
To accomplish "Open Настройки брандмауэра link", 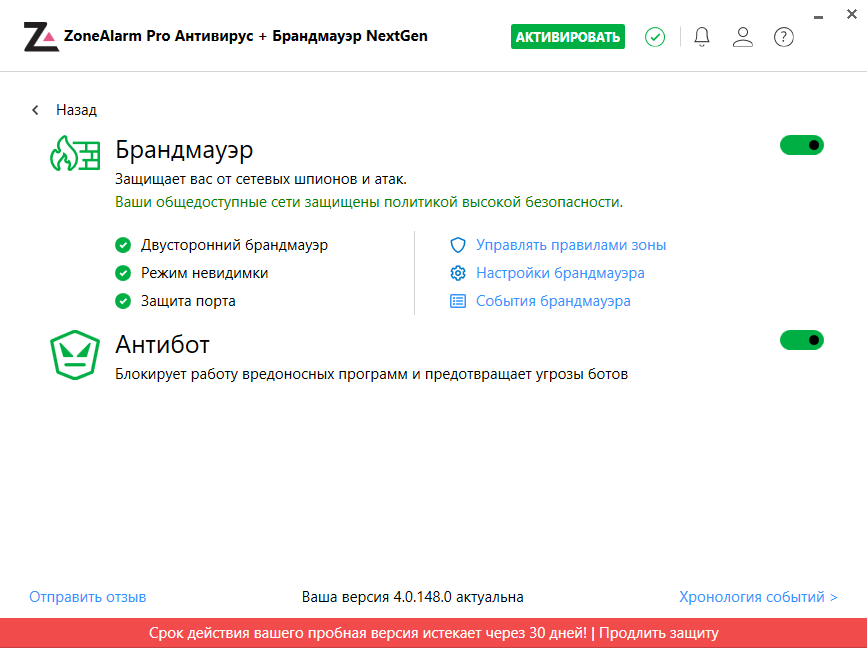I will [560, 273].
